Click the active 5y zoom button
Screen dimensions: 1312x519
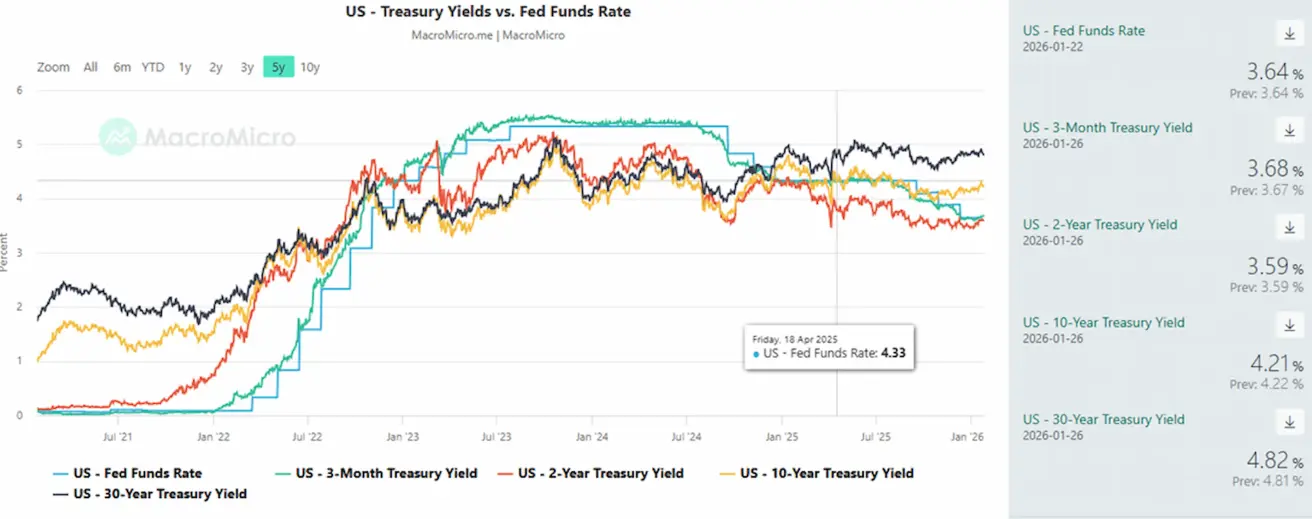[278, 67]
